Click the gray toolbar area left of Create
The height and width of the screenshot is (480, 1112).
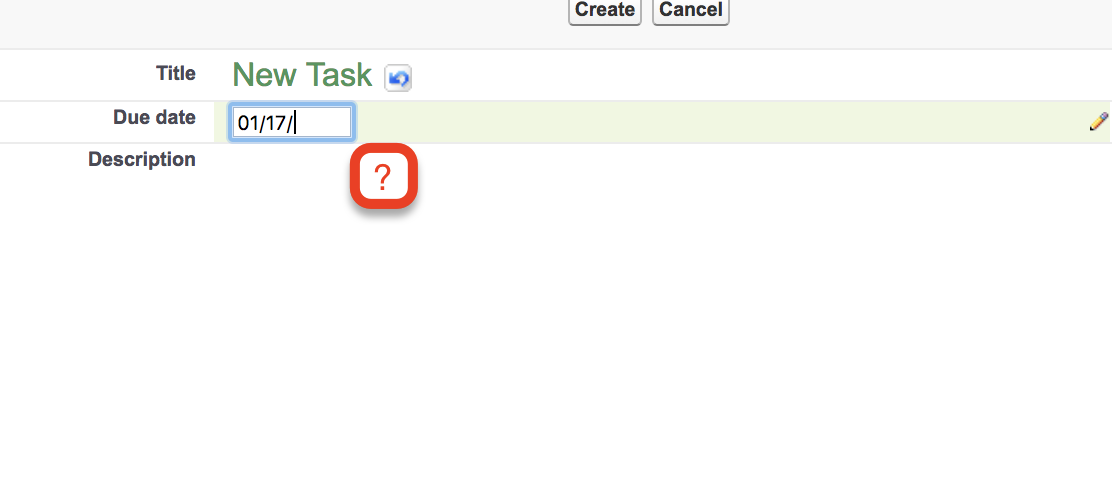pos(300,20)
